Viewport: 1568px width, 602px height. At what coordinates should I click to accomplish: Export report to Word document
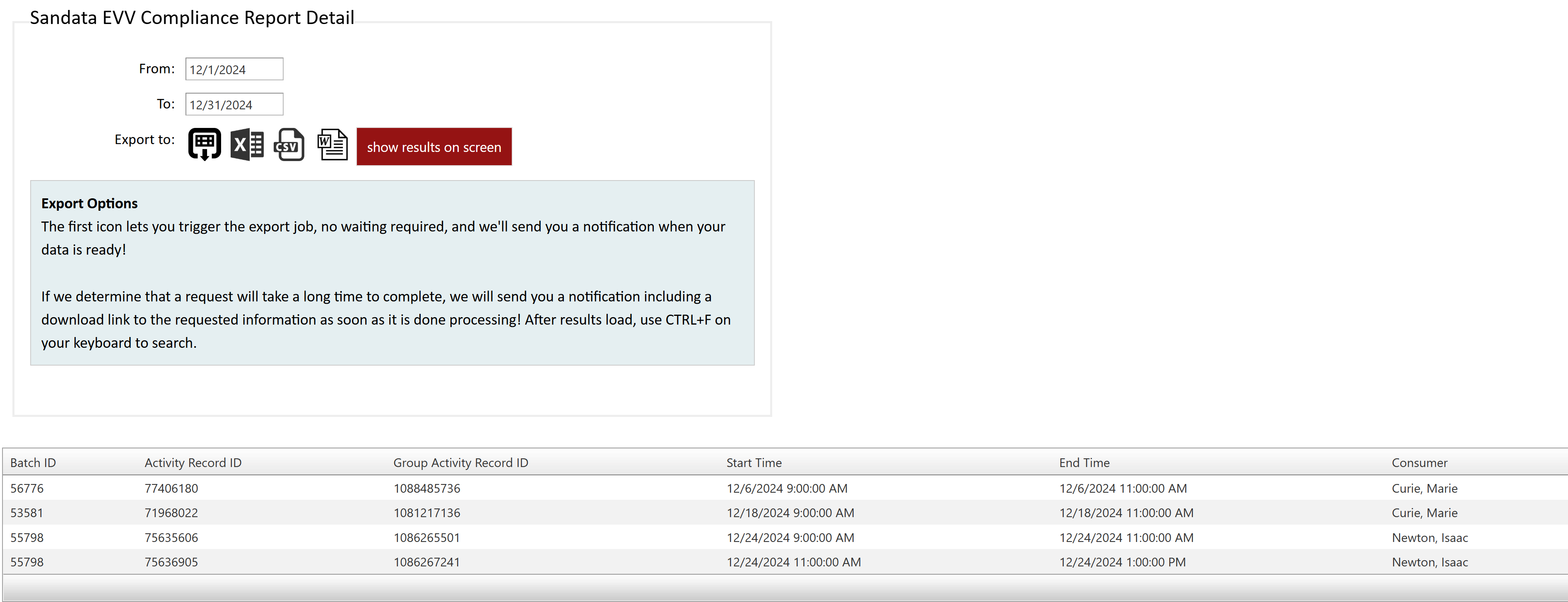point(332,145)
